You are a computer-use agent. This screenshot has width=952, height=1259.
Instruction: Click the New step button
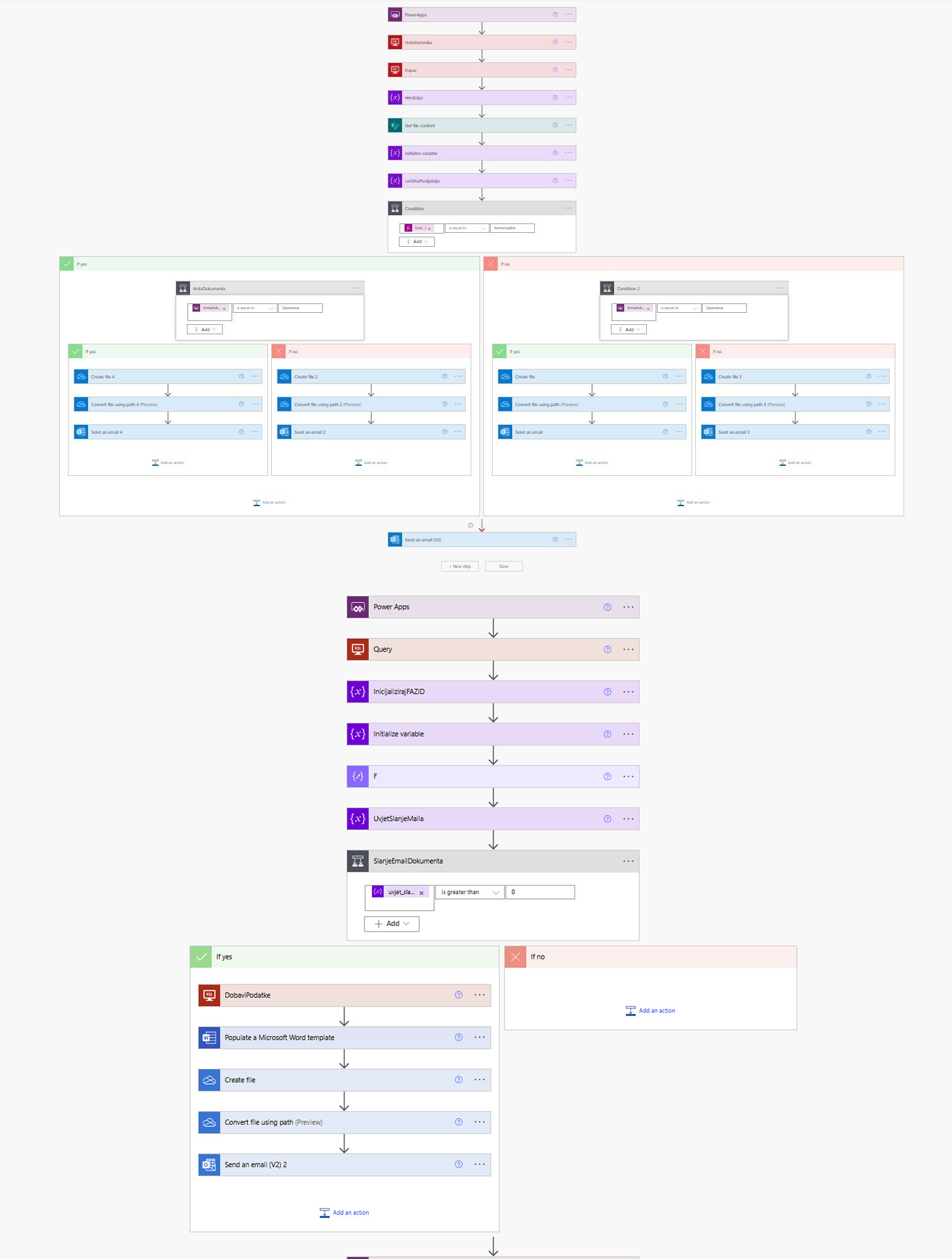[460, 567]
